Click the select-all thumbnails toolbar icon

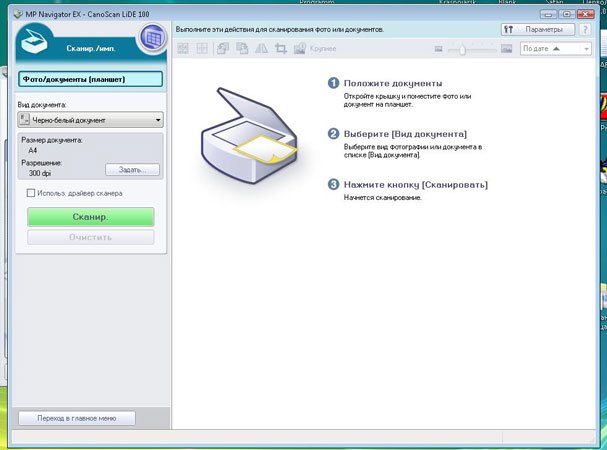[183, 49]
